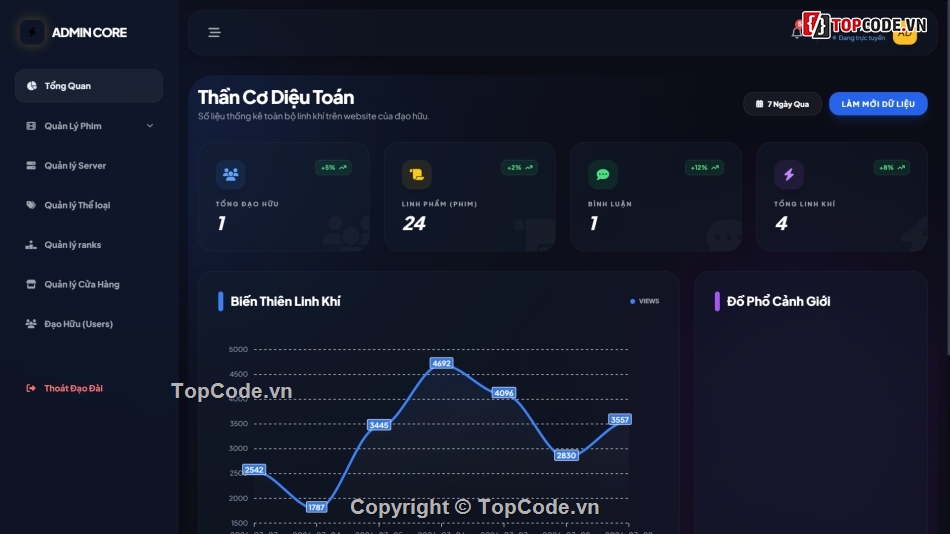
Task: Click the +5% trend badge
Action: (333, 167)
